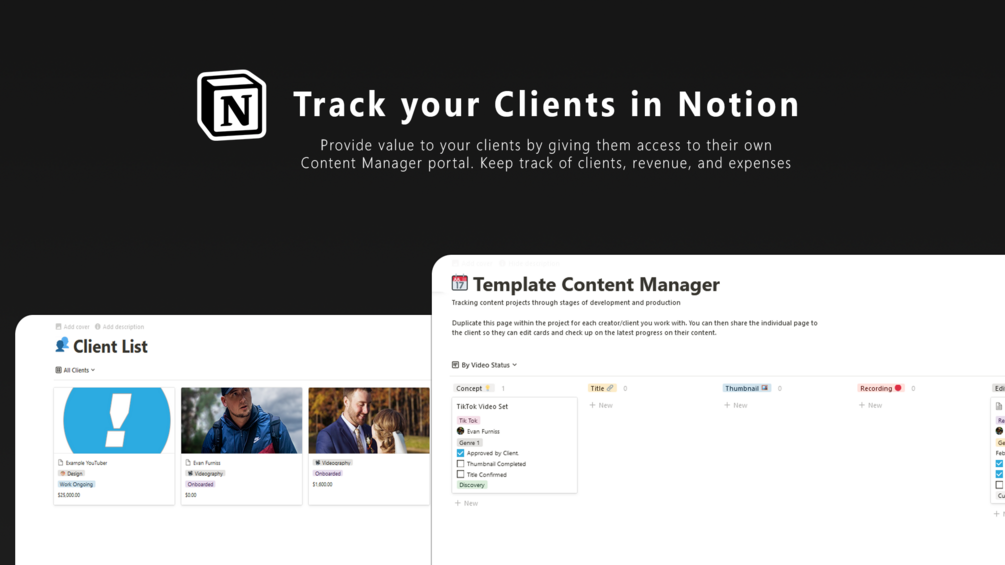Click the page icon next to Example YouTuber
This screenshot has width=1005, height=565.
(61, 463)
